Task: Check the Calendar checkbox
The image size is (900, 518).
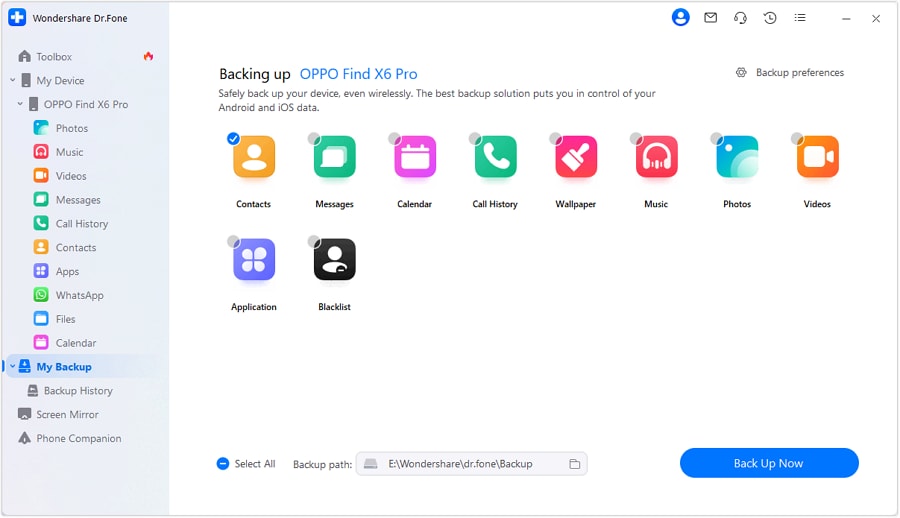Action: tap(394, 138)
